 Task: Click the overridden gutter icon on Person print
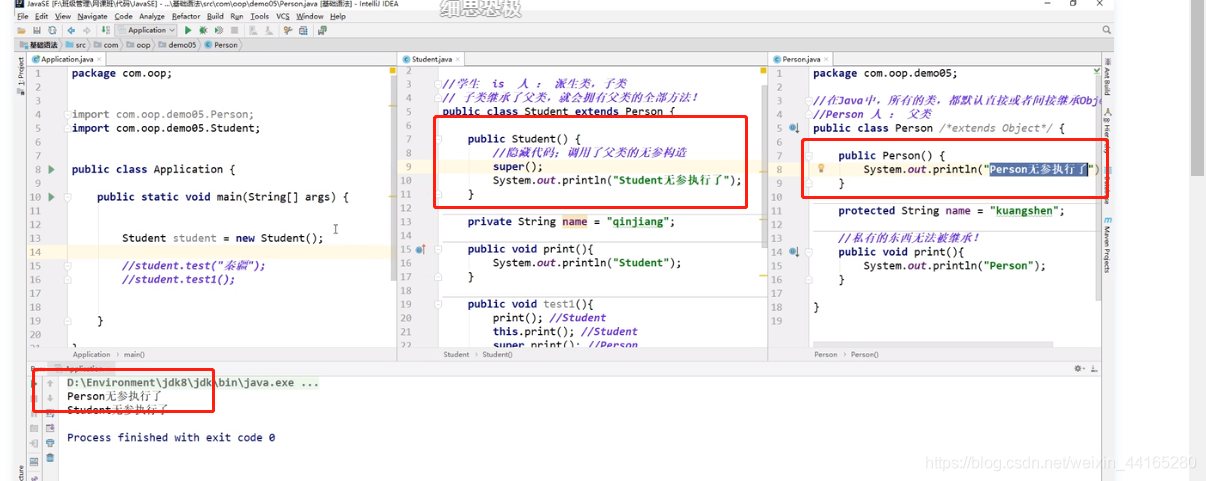pyautogui.click(x=794, y=252)
